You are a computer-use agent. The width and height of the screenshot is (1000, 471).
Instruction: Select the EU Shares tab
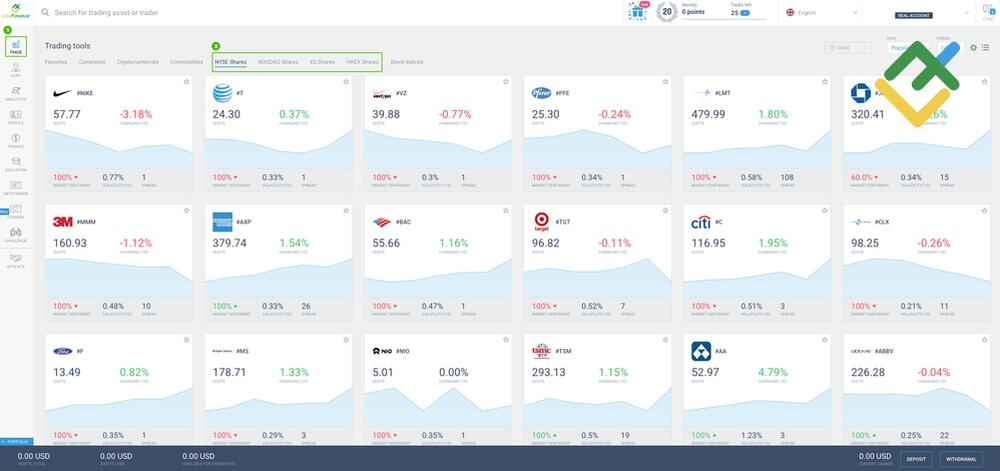tap(322, 62)
